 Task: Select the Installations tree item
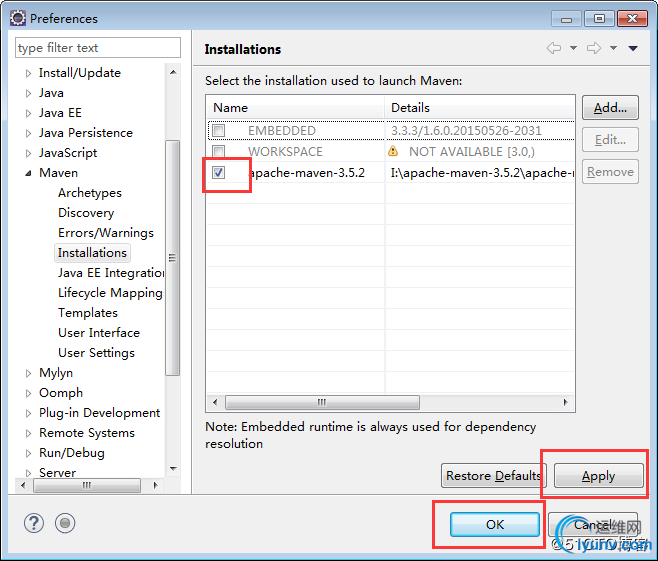[x=92, y=253]
